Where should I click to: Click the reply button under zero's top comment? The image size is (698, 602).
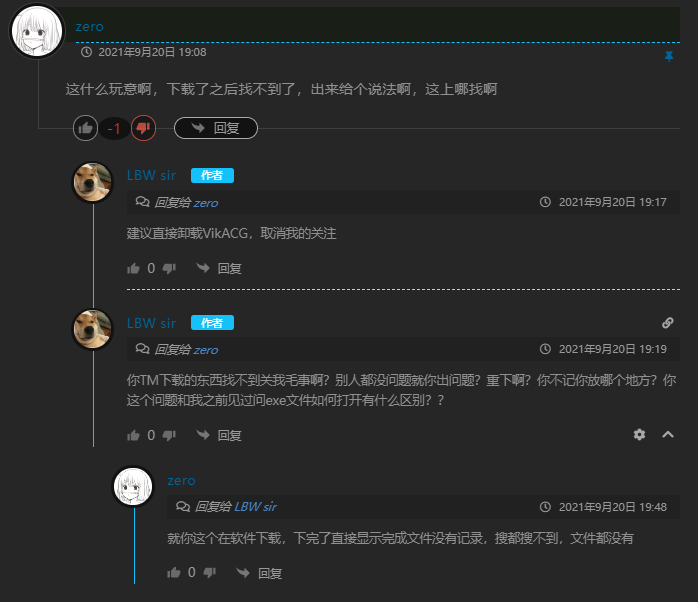[x=216, y=128]
